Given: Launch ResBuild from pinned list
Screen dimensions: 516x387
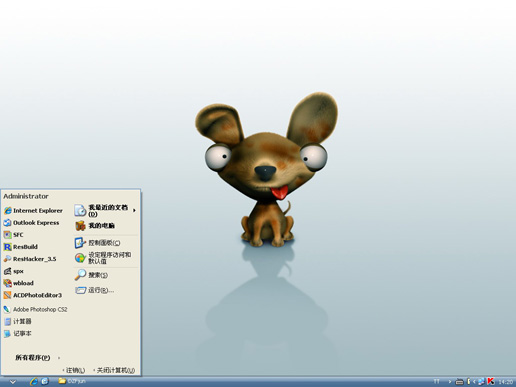Looking at the screenshot, I should tap(21, 247).
